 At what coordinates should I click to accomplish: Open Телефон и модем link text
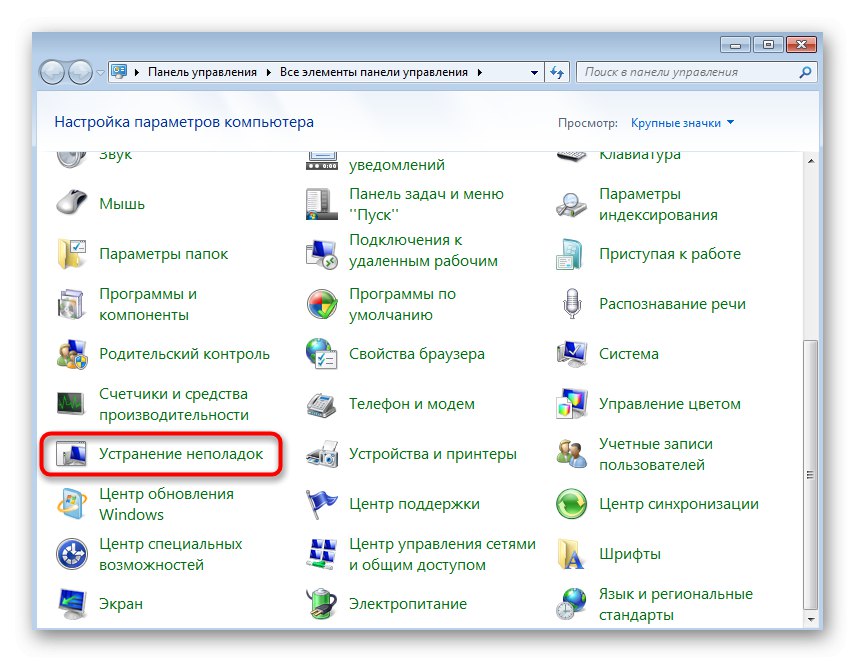pyautogui.click(x=412, y=404)
